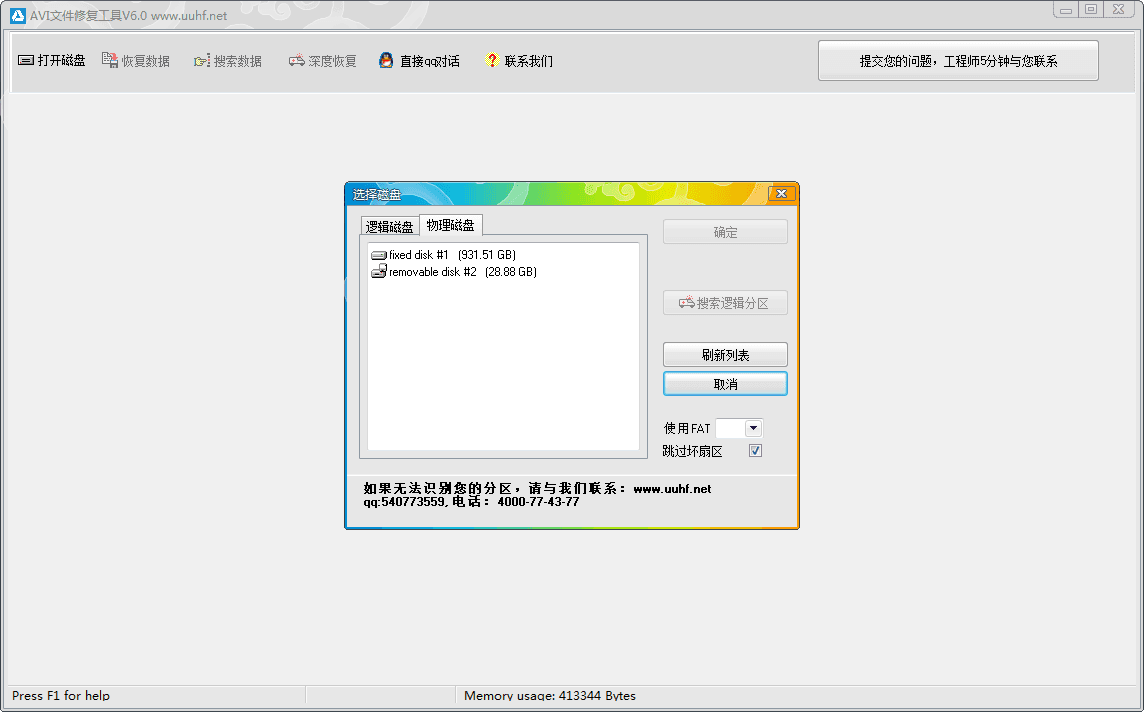The image size is (1144, 712).
Task: Click the Contact Us question mark icon
Action: 492,61
